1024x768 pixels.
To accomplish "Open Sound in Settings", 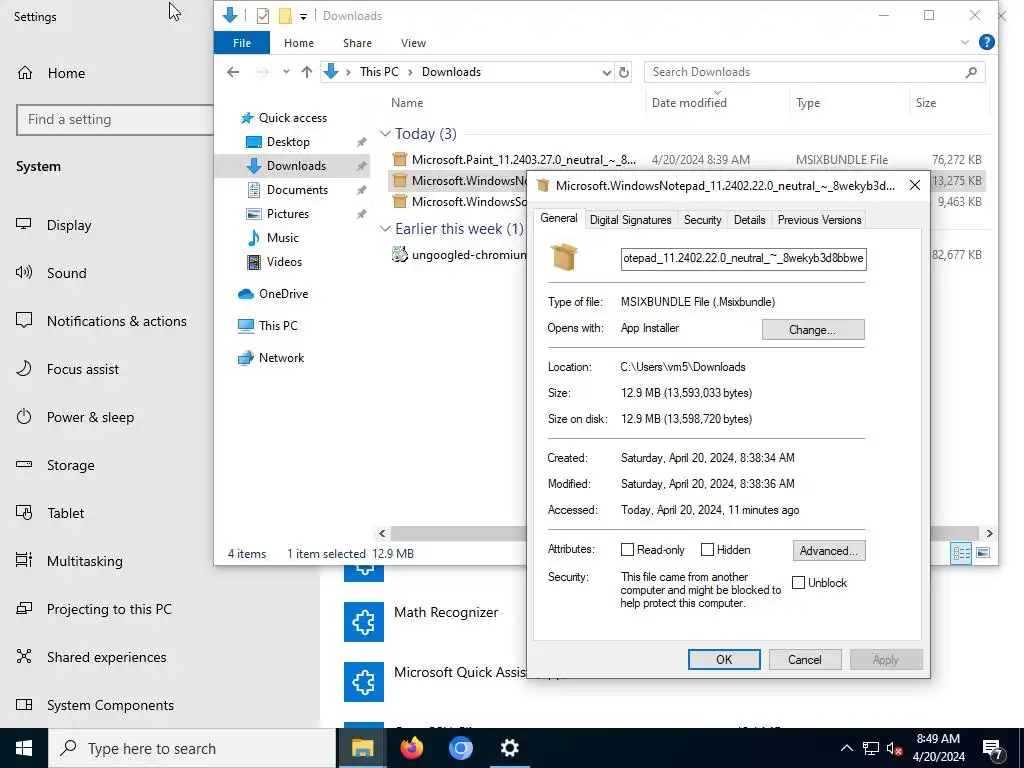I will (52, 273).
